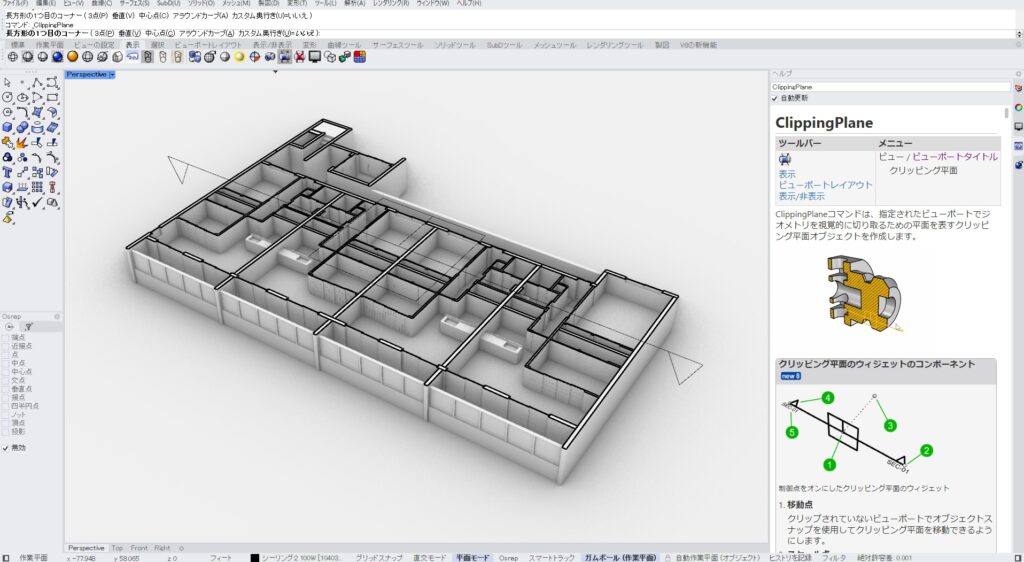The height and width of the screenshot is (562, 1024).
Task: Toggle the 自動更新 checkbox in help panel
Action: click(775, 98)
